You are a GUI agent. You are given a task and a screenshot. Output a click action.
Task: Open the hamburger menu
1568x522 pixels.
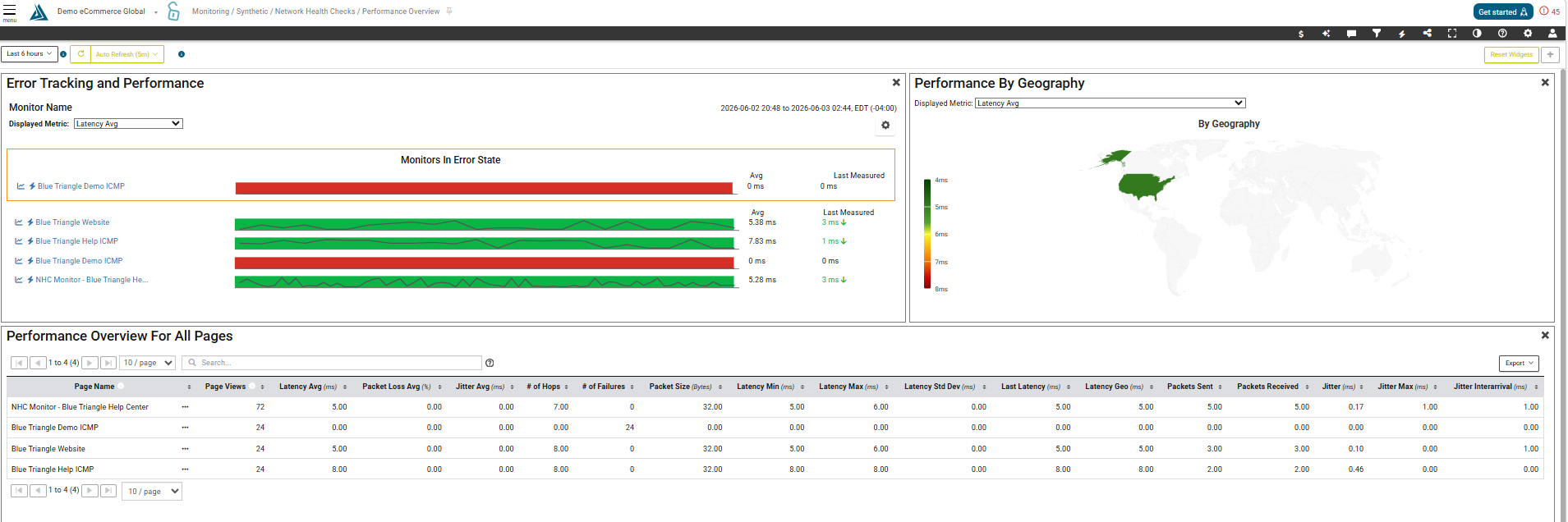click(9, 12)
